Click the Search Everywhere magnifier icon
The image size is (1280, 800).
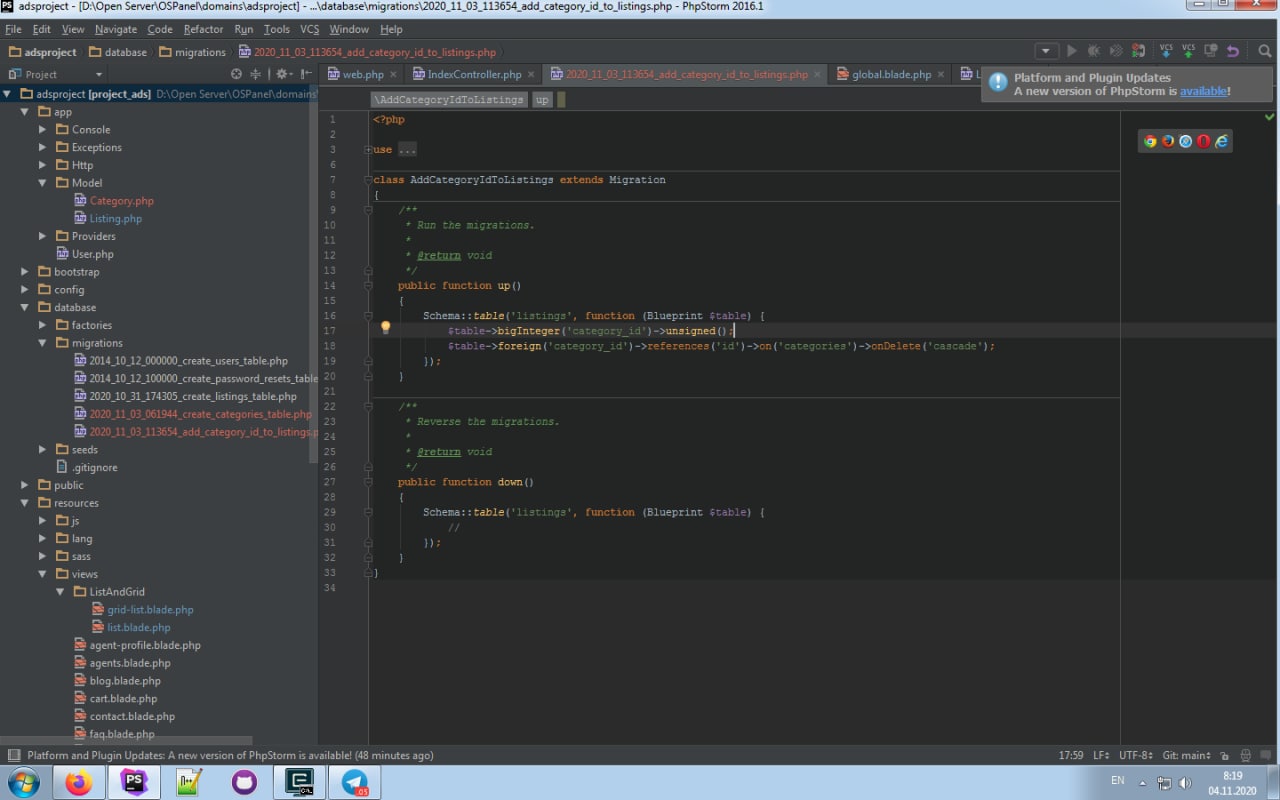[x=1264, y=51]
